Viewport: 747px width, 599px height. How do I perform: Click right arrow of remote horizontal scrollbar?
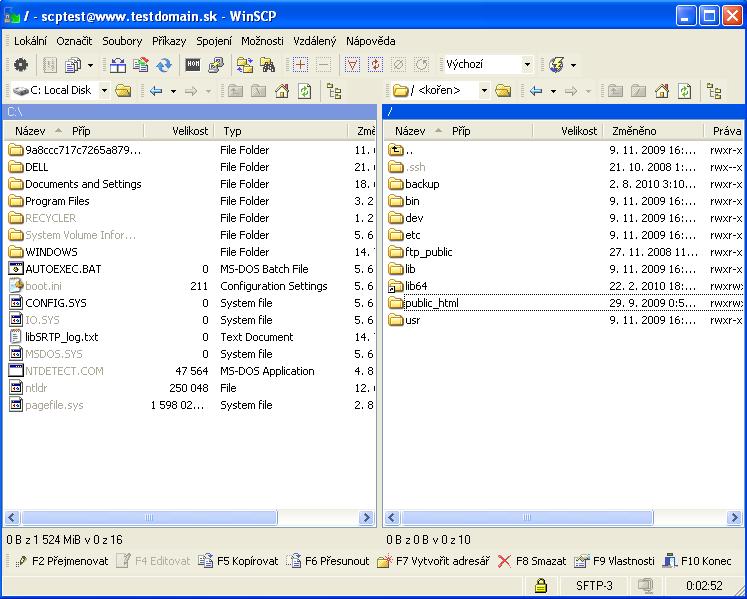click(734, 518)
